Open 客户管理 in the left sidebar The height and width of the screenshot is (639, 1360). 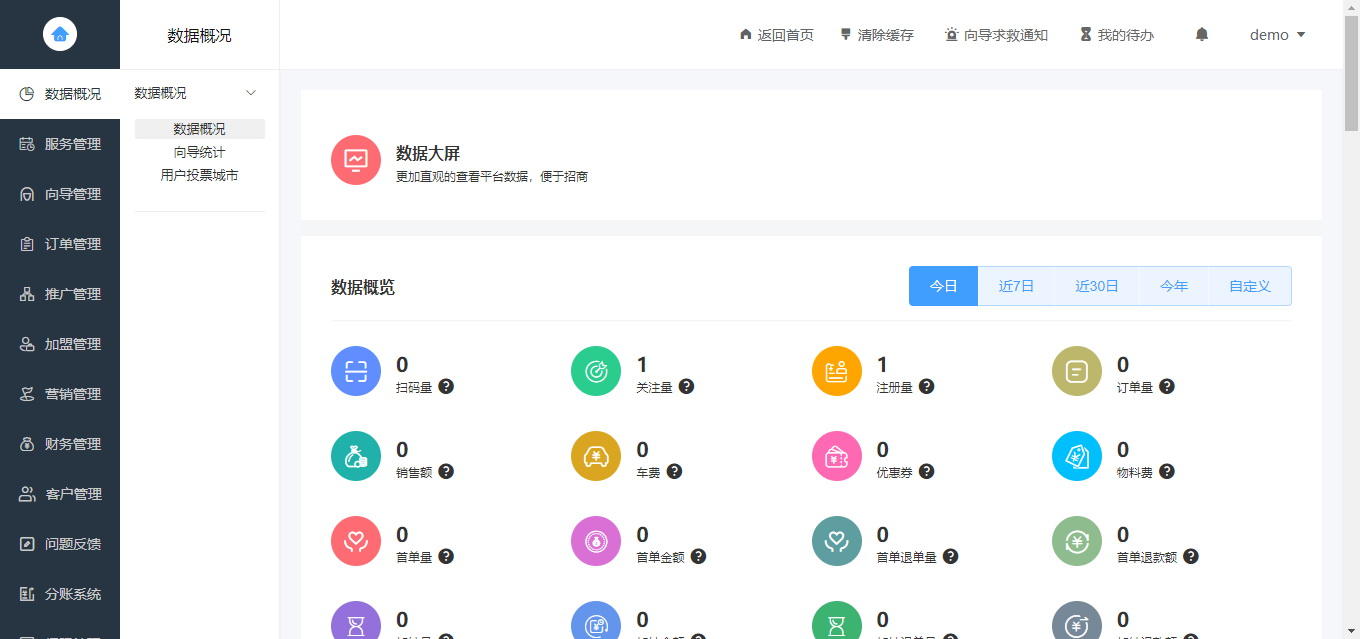point(60,494)
